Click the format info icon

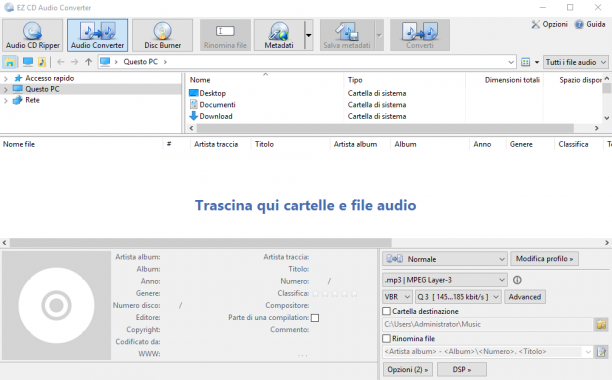pos(517,280)
